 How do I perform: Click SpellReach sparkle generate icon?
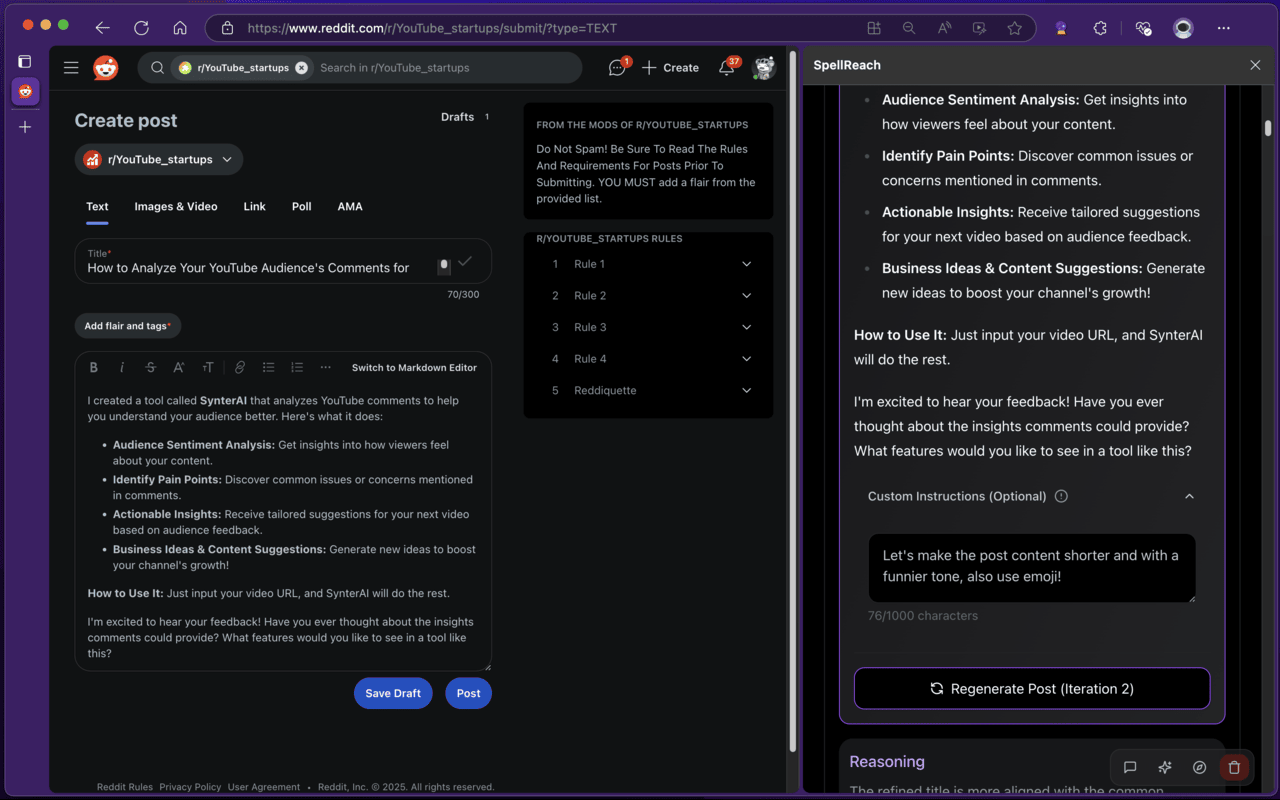point(1164,767)
